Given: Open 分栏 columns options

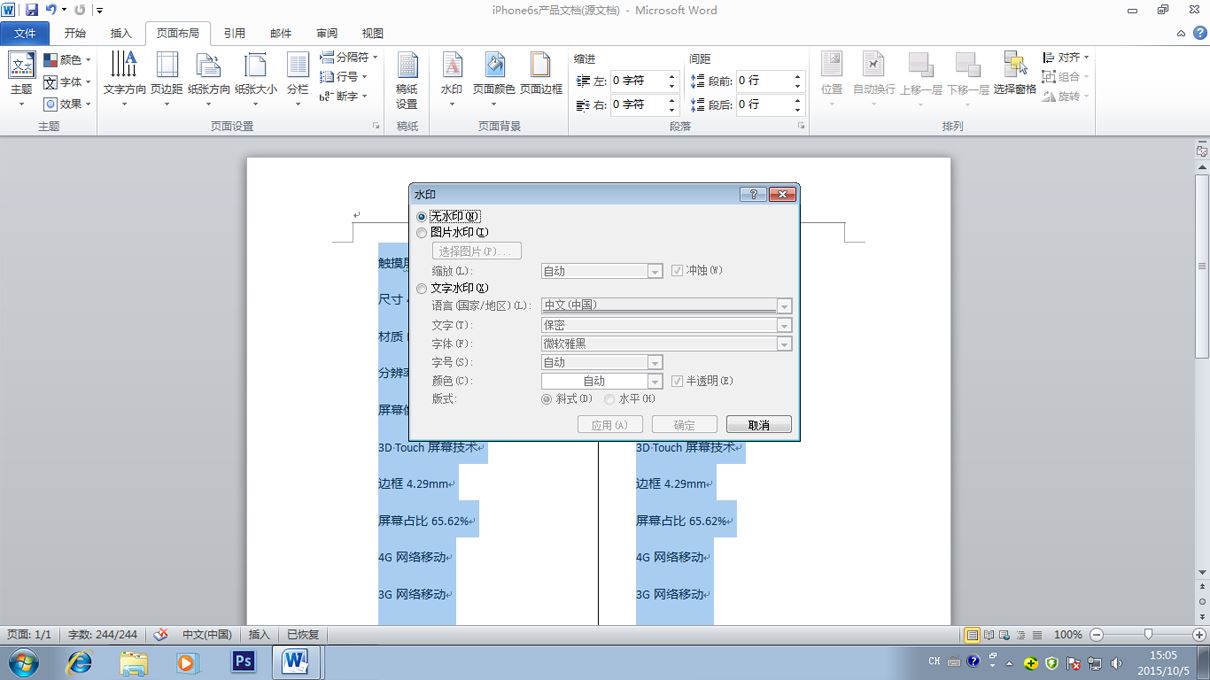Looking at the screenshot, I should click(298, 78).
